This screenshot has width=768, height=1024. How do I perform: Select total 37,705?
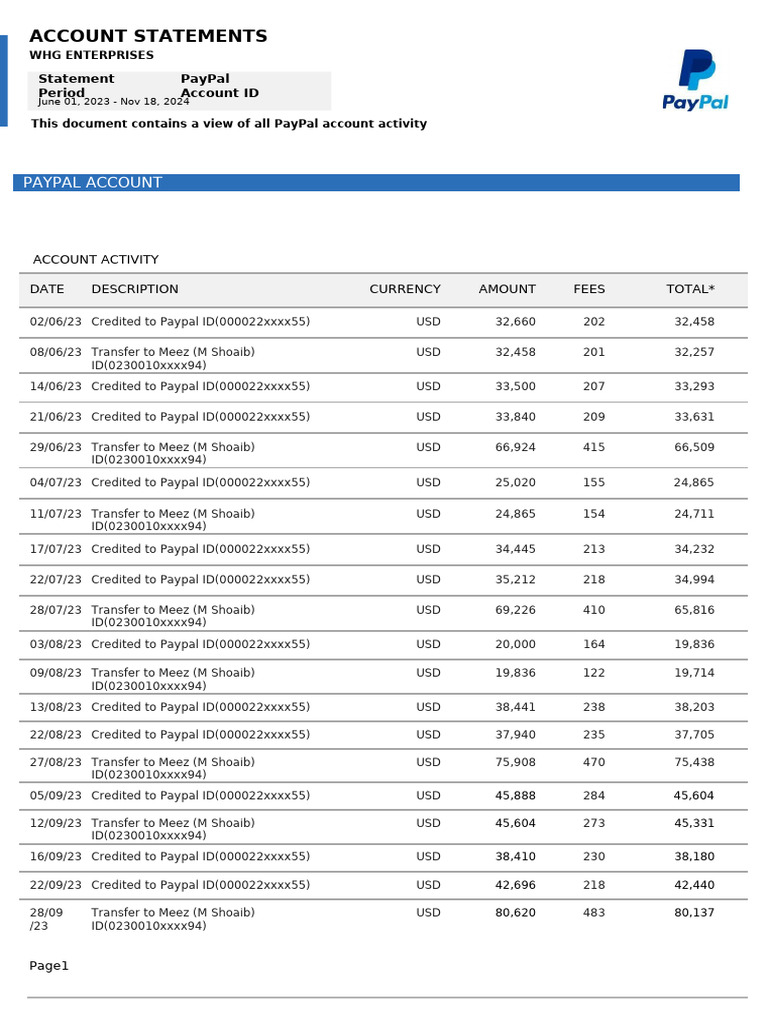694,734
